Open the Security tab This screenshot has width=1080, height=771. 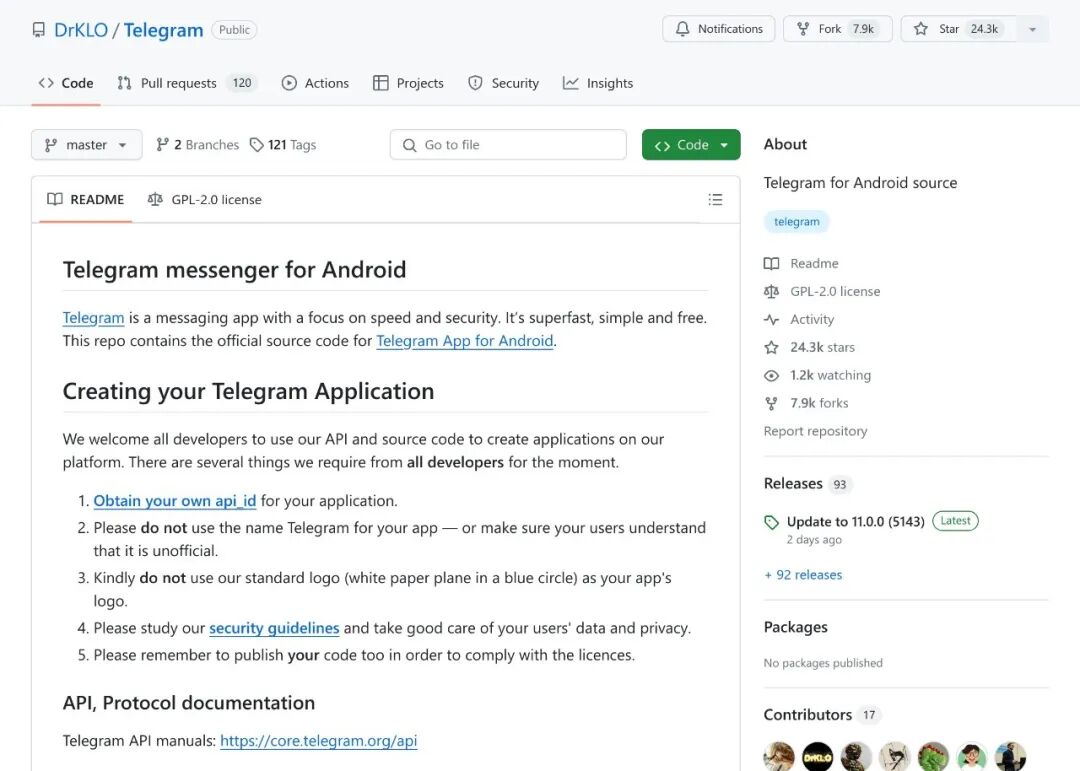pyautogui.click(x=503, y=83)
